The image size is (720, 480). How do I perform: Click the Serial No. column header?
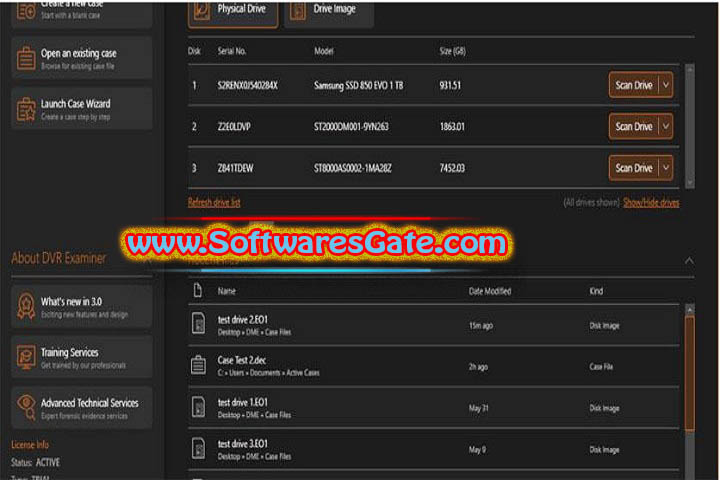click(231, 51)
